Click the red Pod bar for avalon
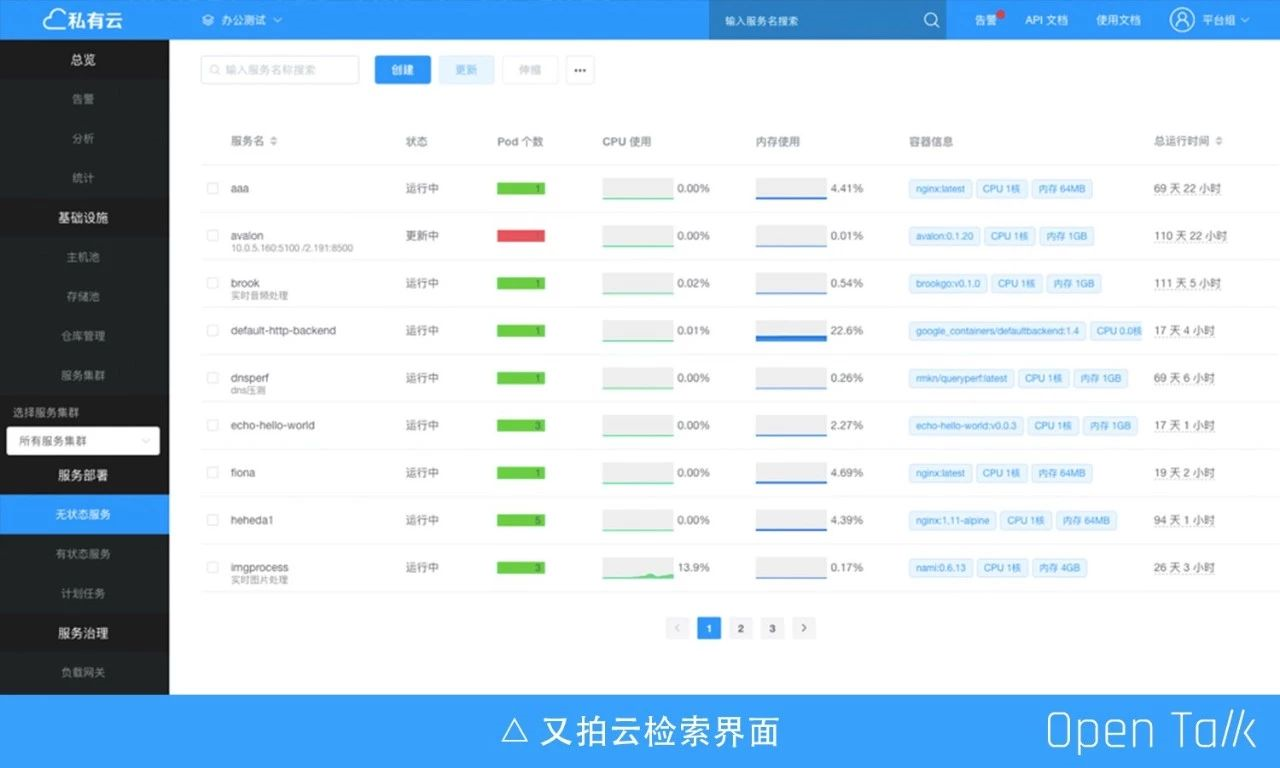The image size is (1280, 768). tap(521, 236)
